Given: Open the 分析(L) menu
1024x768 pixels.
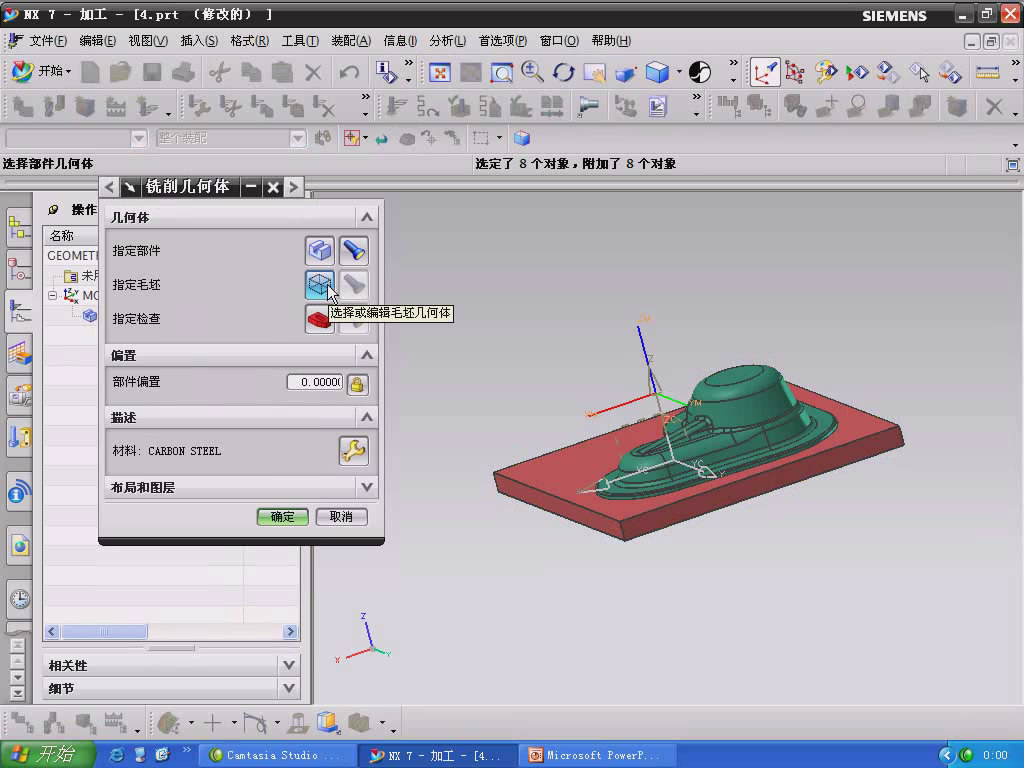Looking at the screenshot, I should point(447,40).
